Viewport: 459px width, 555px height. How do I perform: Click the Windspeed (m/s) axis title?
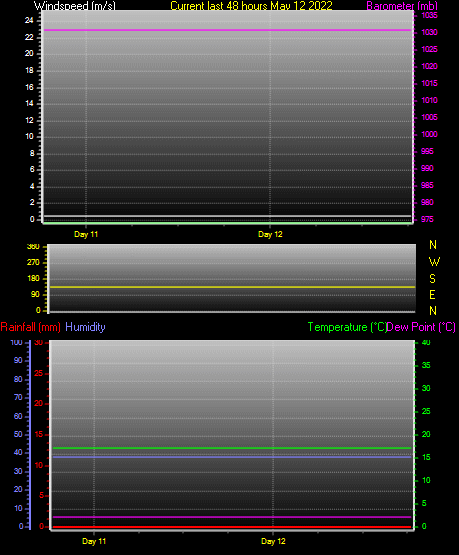click(75, 6)
